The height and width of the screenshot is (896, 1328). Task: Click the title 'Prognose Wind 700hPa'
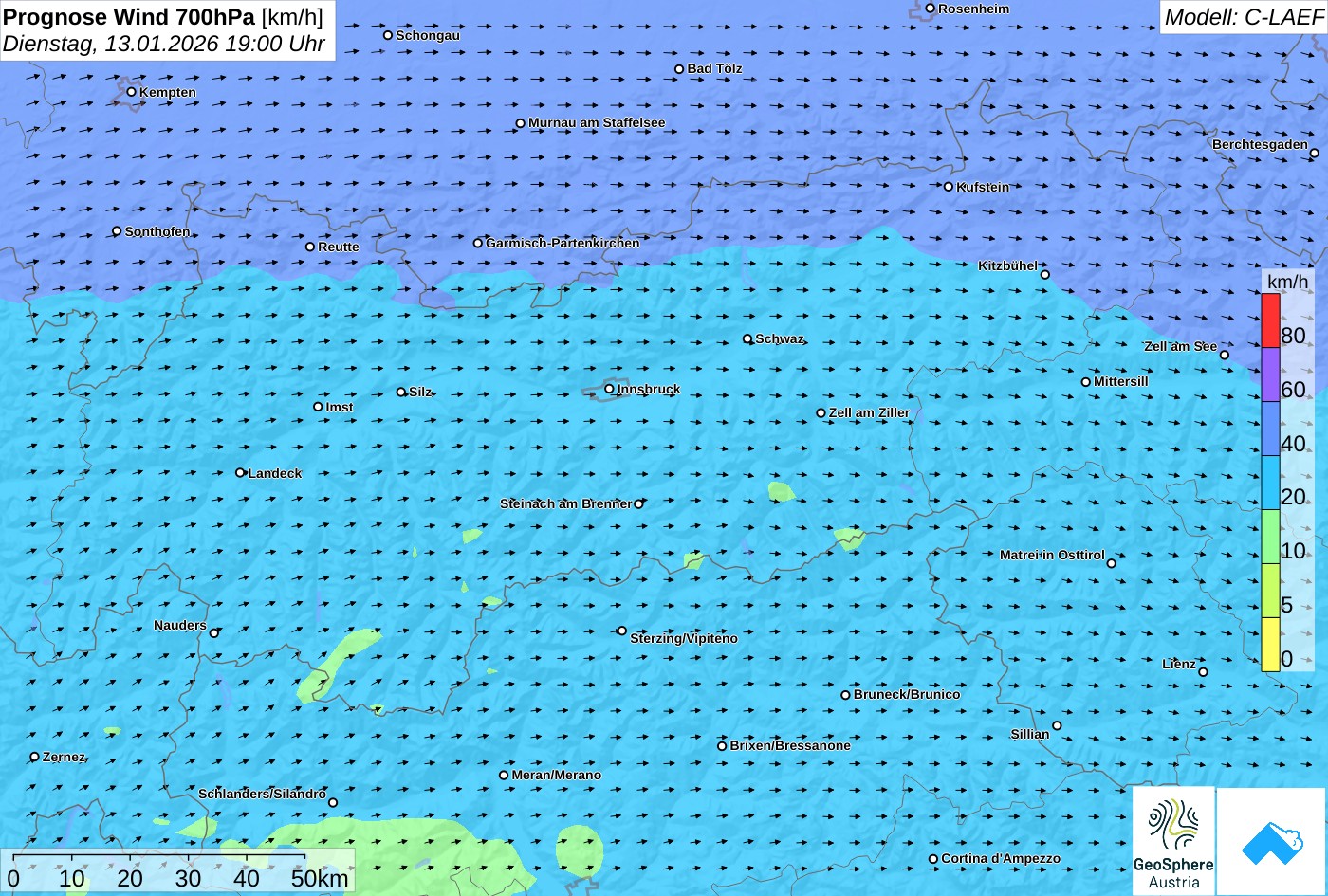(129, 16)
